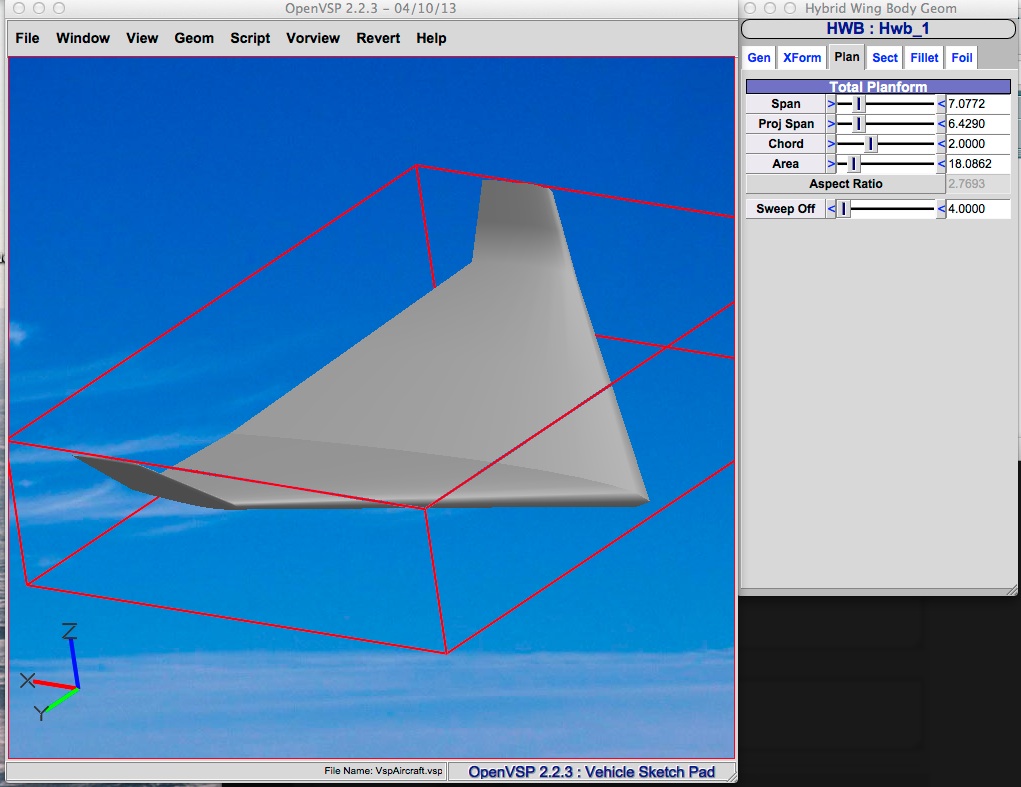Open the File menu
The height and width of the screenshot is (787, 1021).
click(x=28, y=38)
